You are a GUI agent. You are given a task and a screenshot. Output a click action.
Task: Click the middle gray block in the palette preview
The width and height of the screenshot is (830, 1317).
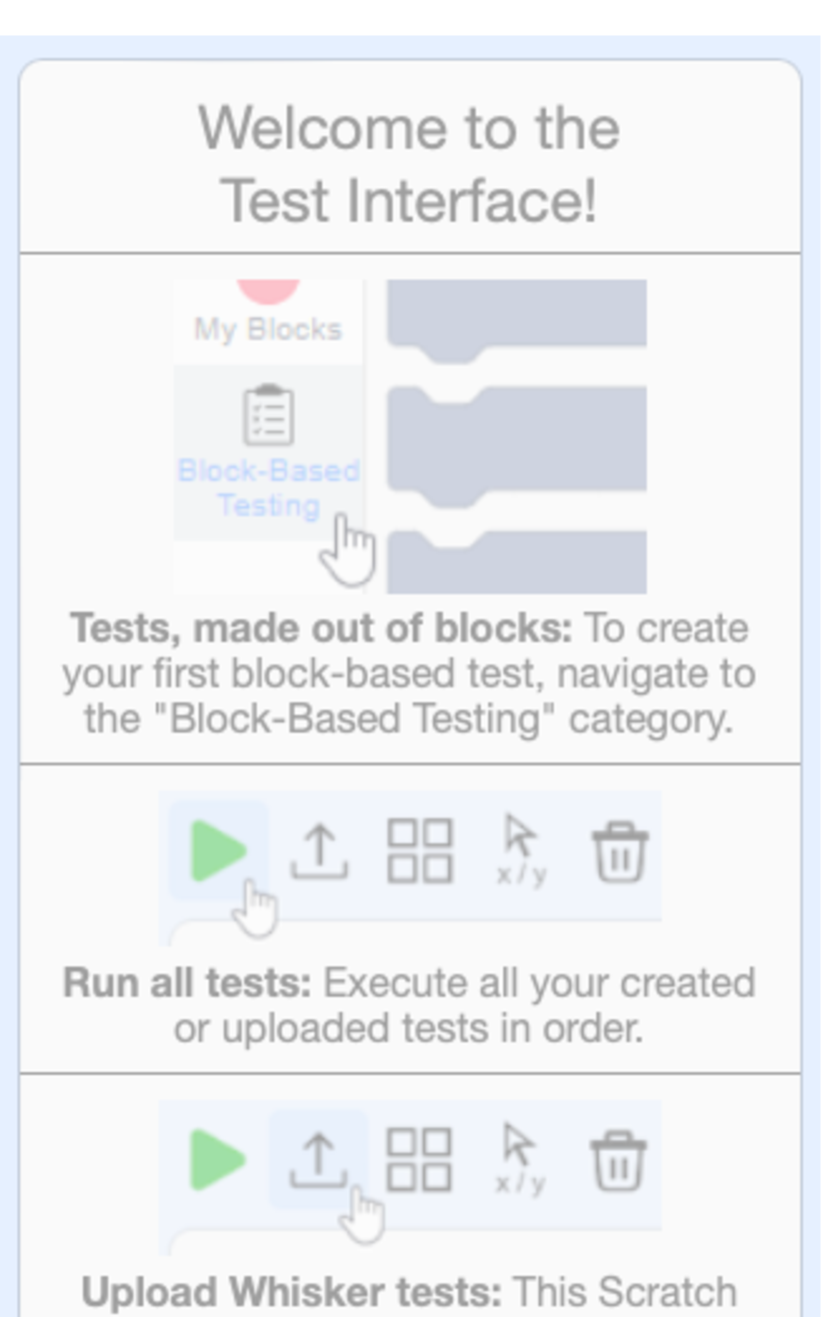(516, 438)
